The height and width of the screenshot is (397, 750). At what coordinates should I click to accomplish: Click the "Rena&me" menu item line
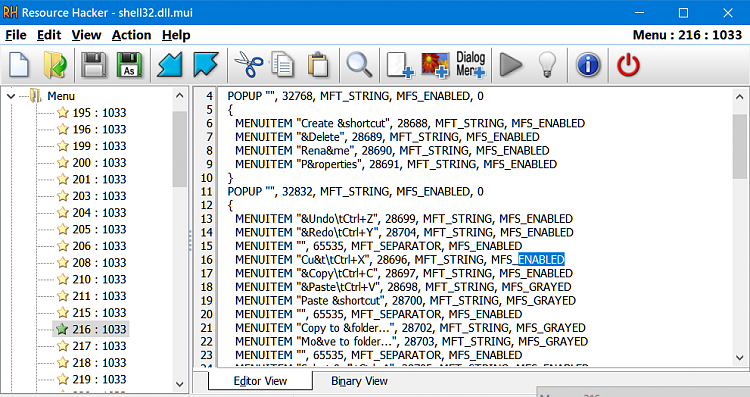[x=392, y=151]
